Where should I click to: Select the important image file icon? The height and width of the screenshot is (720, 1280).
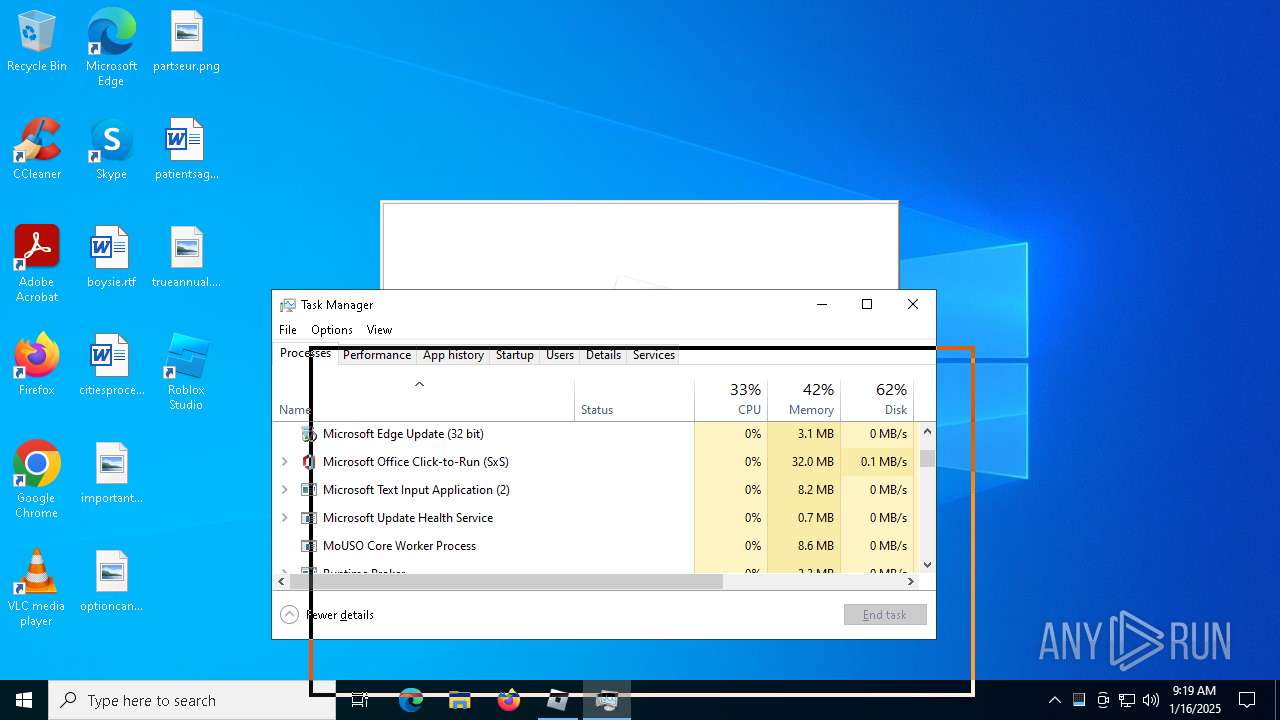(111, 474)
